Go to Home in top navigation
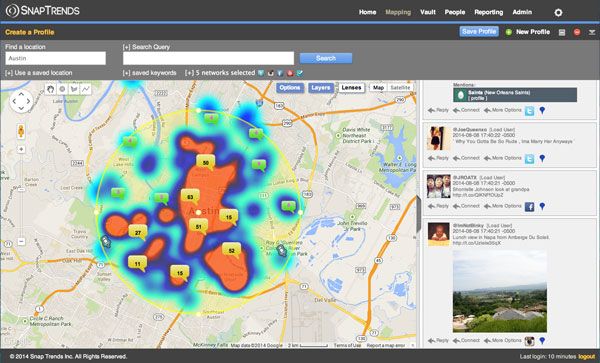600x363 pixels. (367, 12)
